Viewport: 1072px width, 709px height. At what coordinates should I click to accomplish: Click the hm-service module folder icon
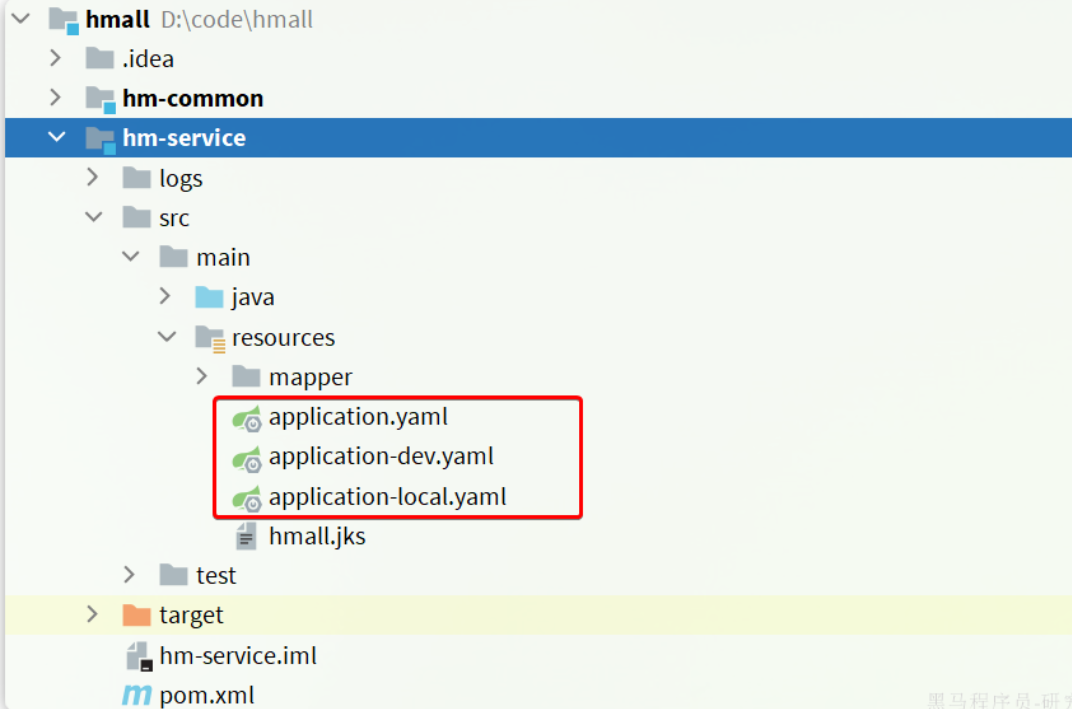(100, 139)
